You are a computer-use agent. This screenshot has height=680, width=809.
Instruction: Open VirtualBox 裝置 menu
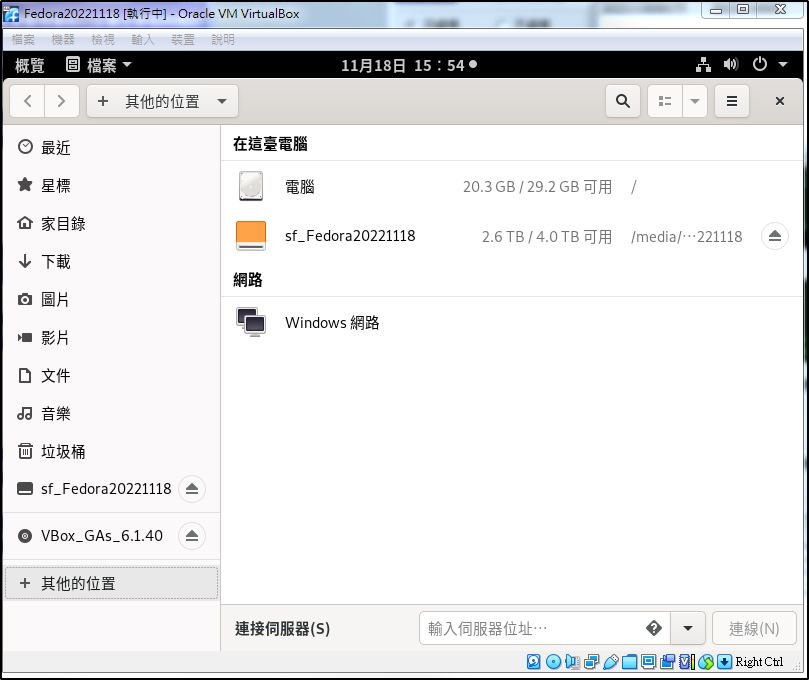(183, 40)
